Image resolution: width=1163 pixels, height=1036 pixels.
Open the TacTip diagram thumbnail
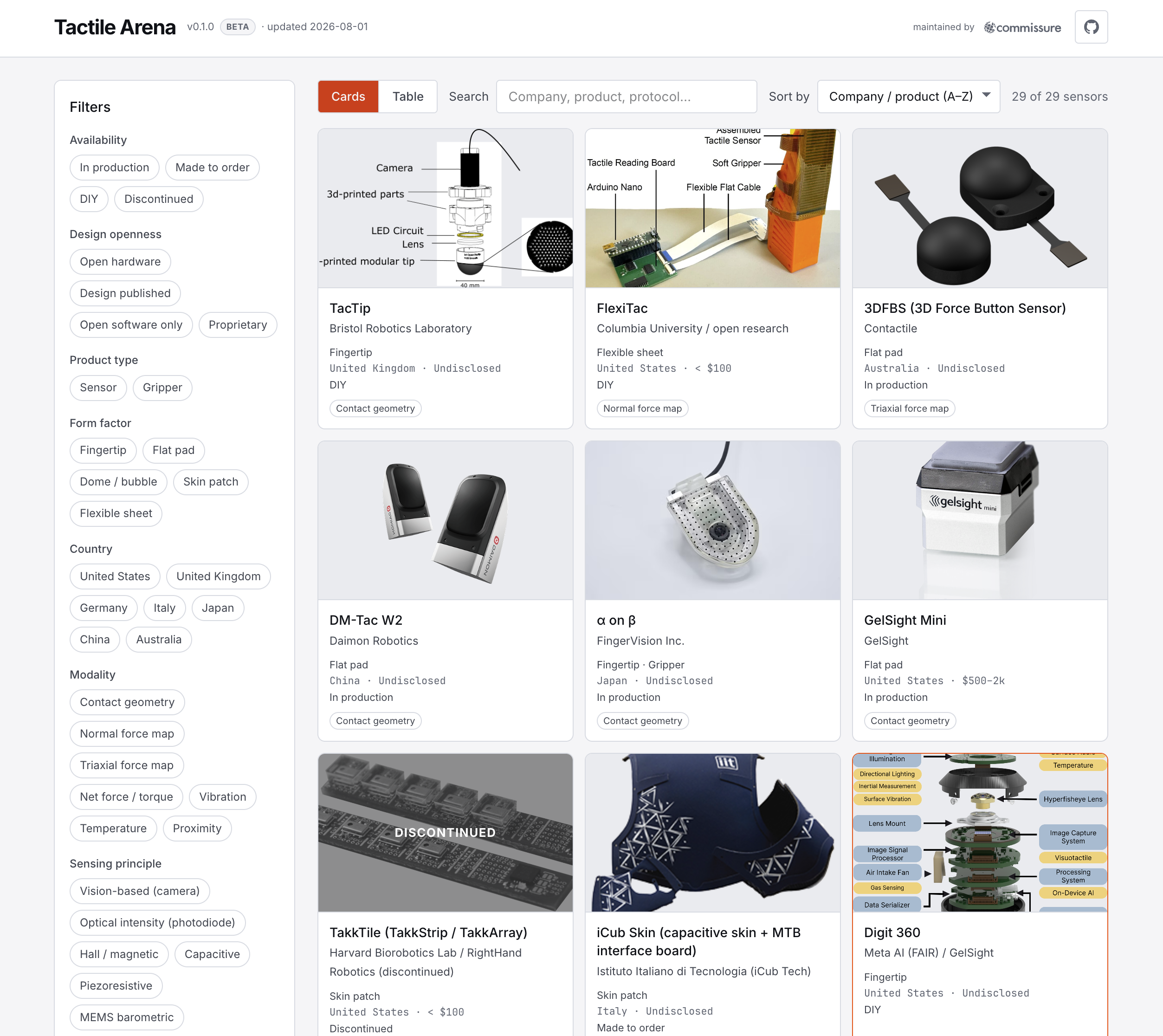point(445,208)
